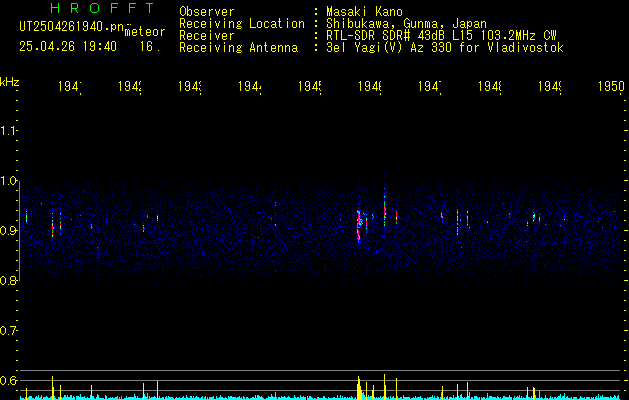The image size is (629, 400).
Task: Click the Receiving Location label
Action: click(242, 24)
